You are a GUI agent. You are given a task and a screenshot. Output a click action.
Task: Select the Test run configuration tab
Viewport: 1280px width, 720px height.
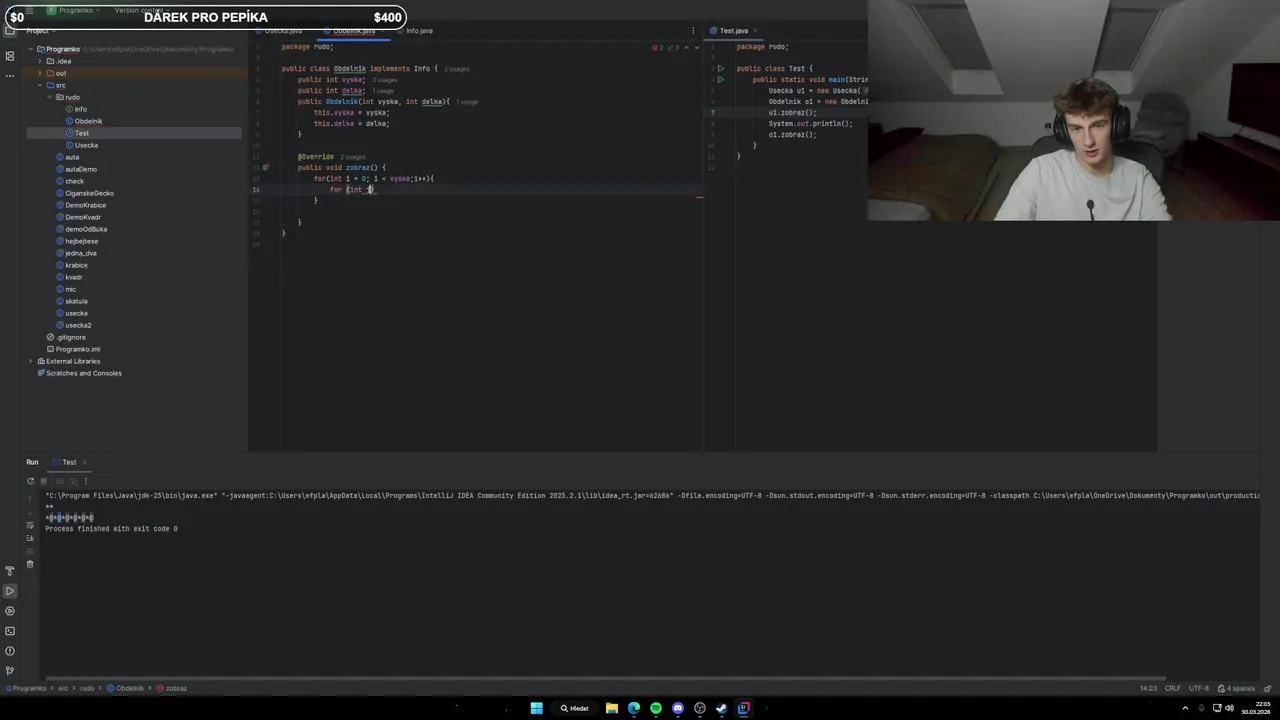(x=69, y=462)
